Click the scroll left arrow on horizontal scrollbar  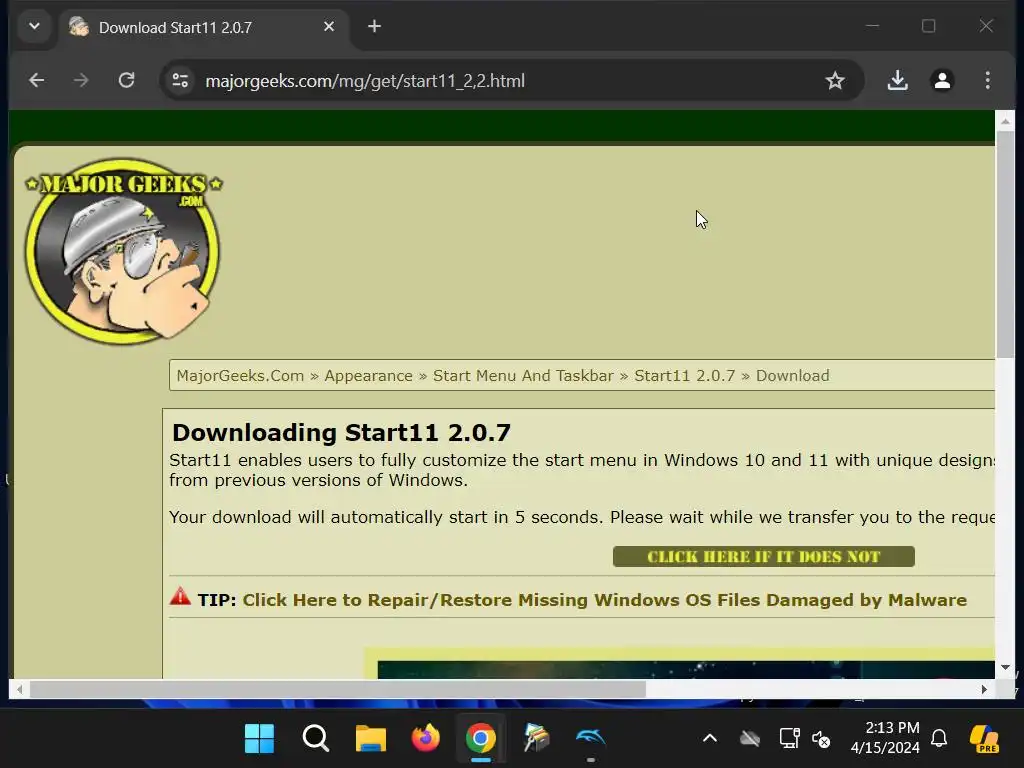click(20, 689)
